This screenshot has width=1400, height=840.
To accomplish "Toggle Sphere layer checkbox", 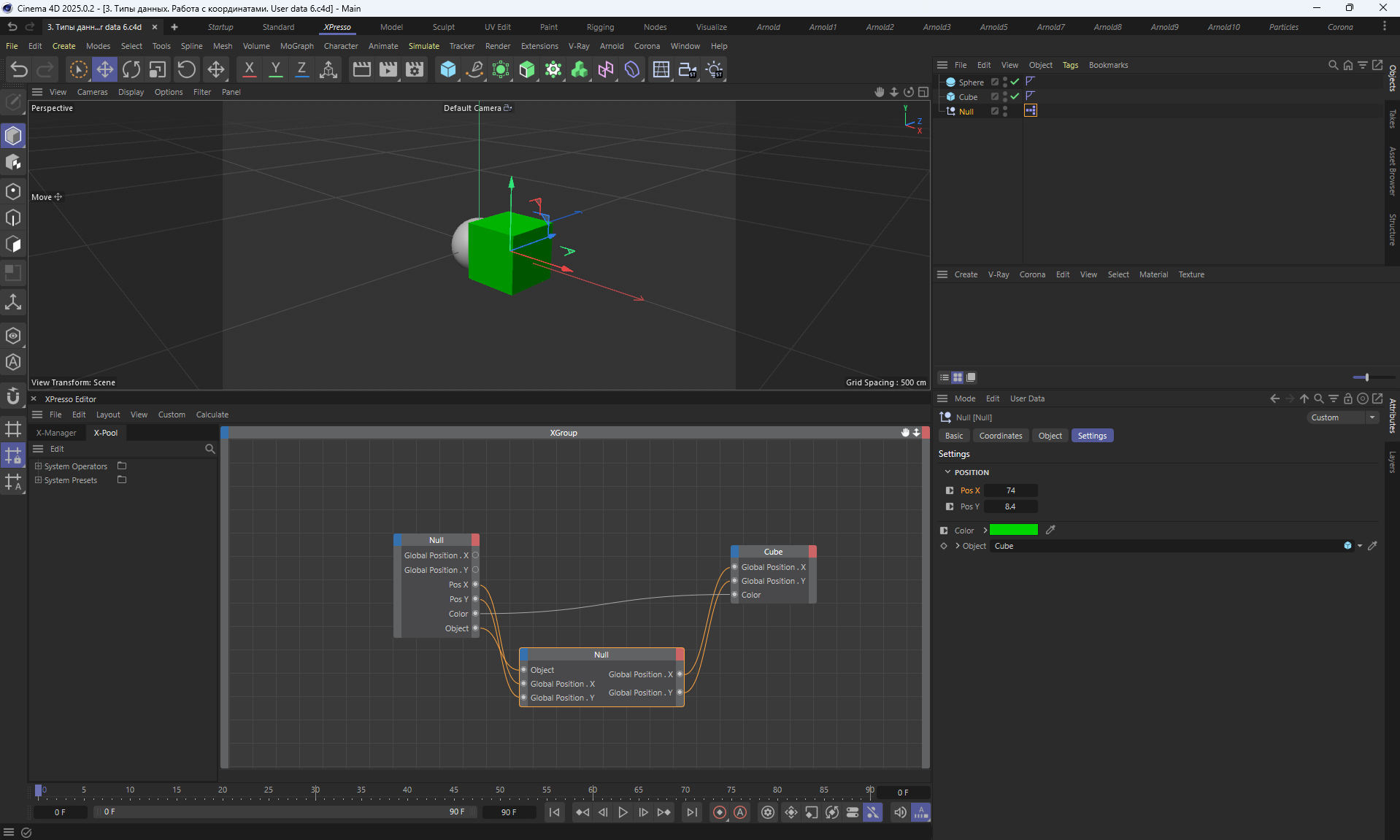I will 994,82.
